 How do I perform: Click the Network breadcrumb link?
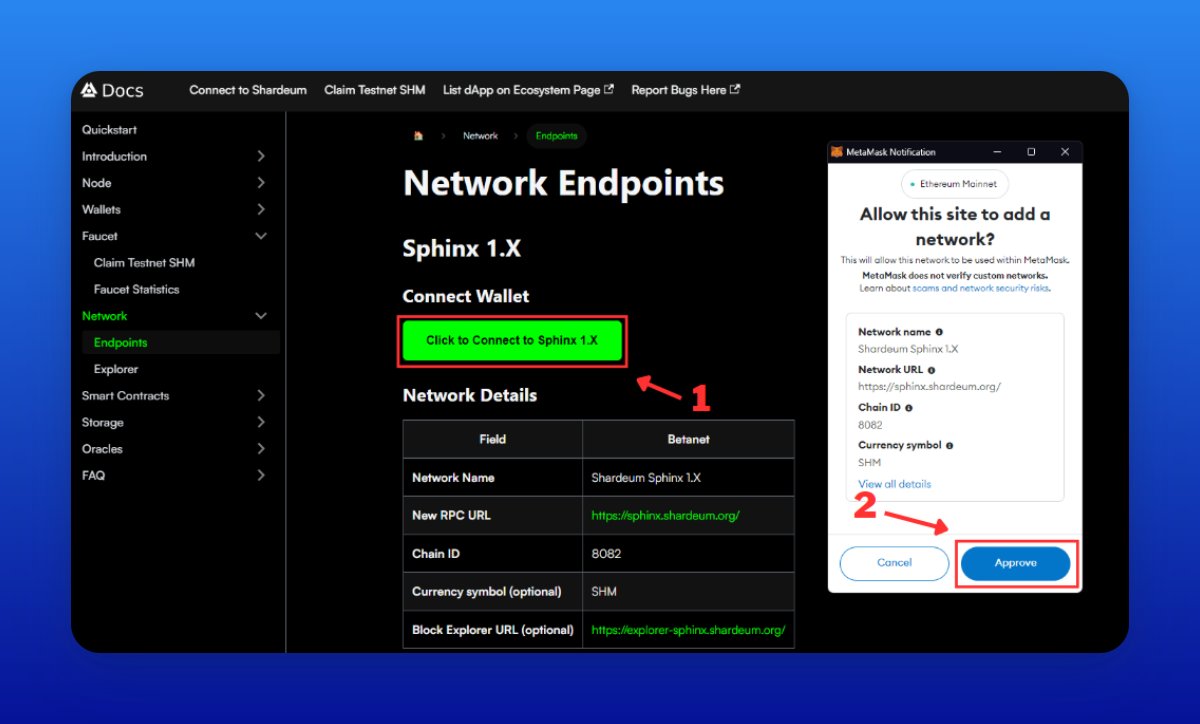pos(480,136)
